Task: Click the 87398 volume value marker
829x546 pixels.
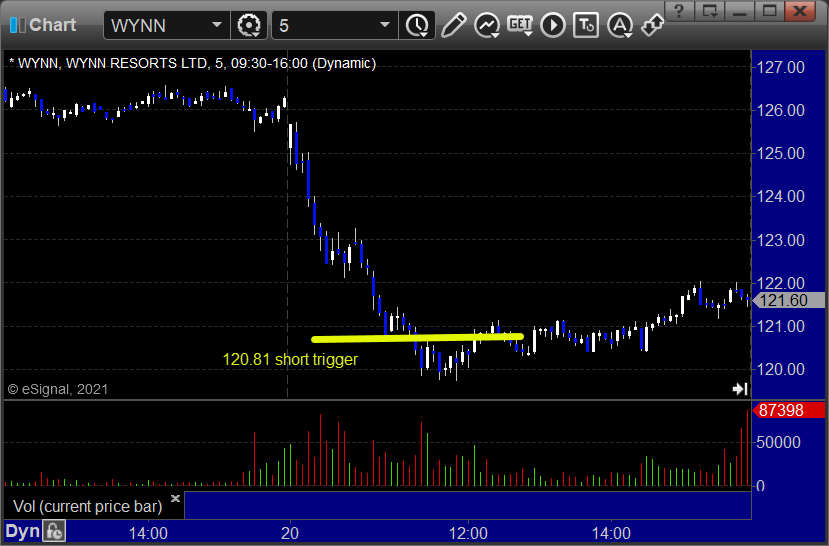Action: [x=788, y=410]
